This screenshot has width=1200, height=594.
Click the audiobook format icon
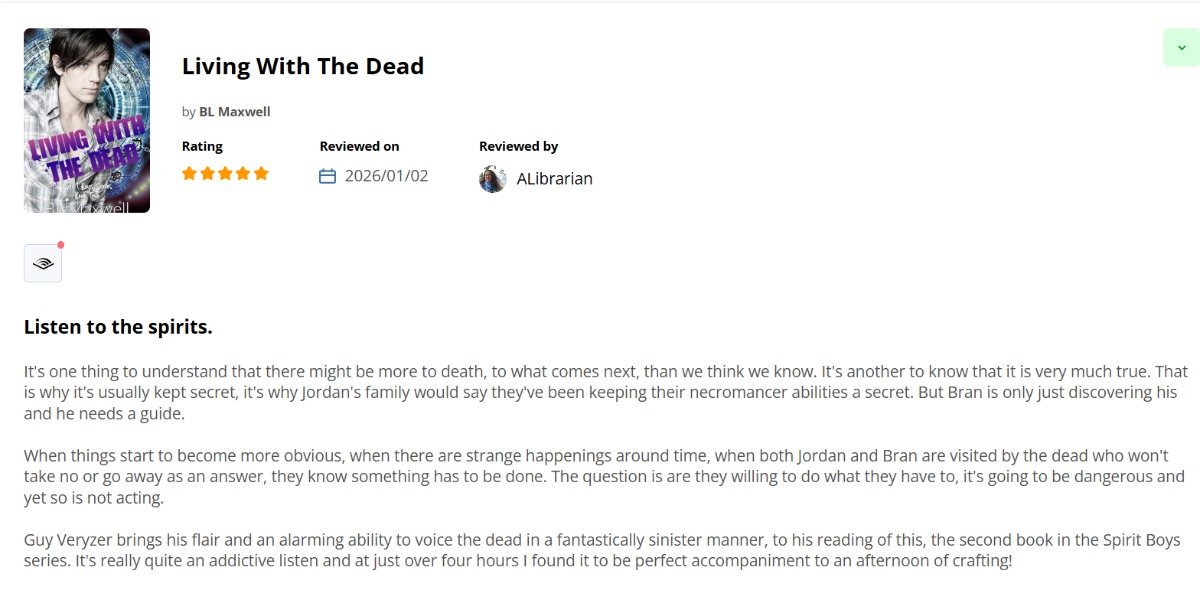[43, 264]
